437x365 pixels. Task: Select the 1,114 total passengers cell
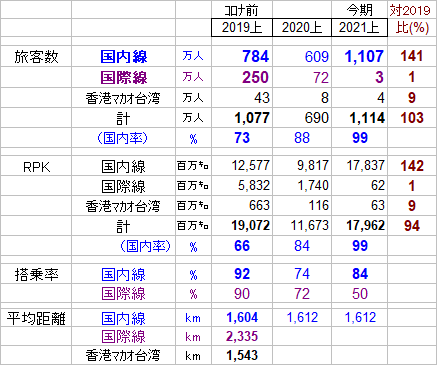[367, 118]
